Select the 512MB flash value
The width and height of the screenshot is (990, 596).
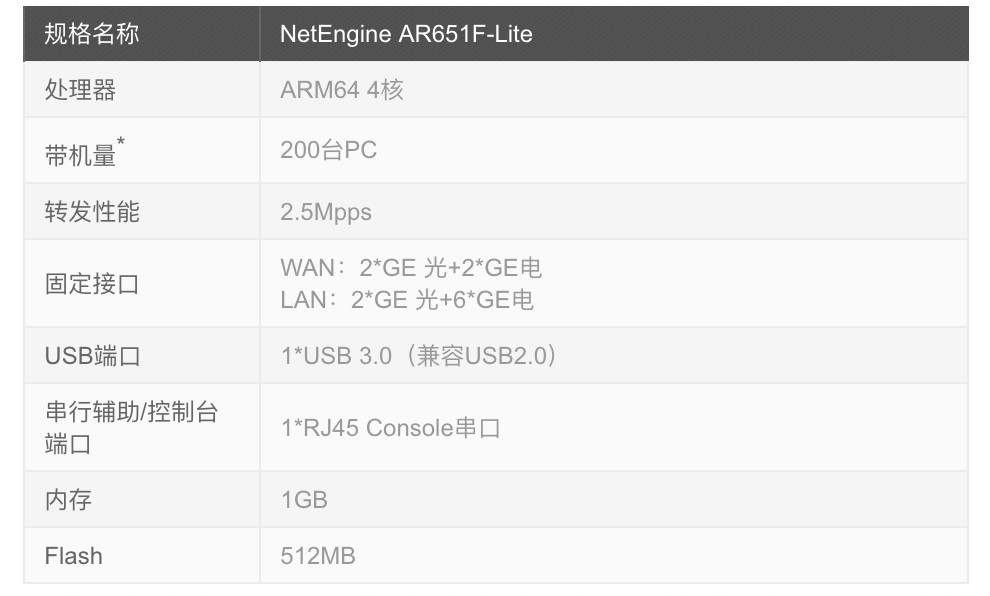pyautogui.click(x=318, y=556)
